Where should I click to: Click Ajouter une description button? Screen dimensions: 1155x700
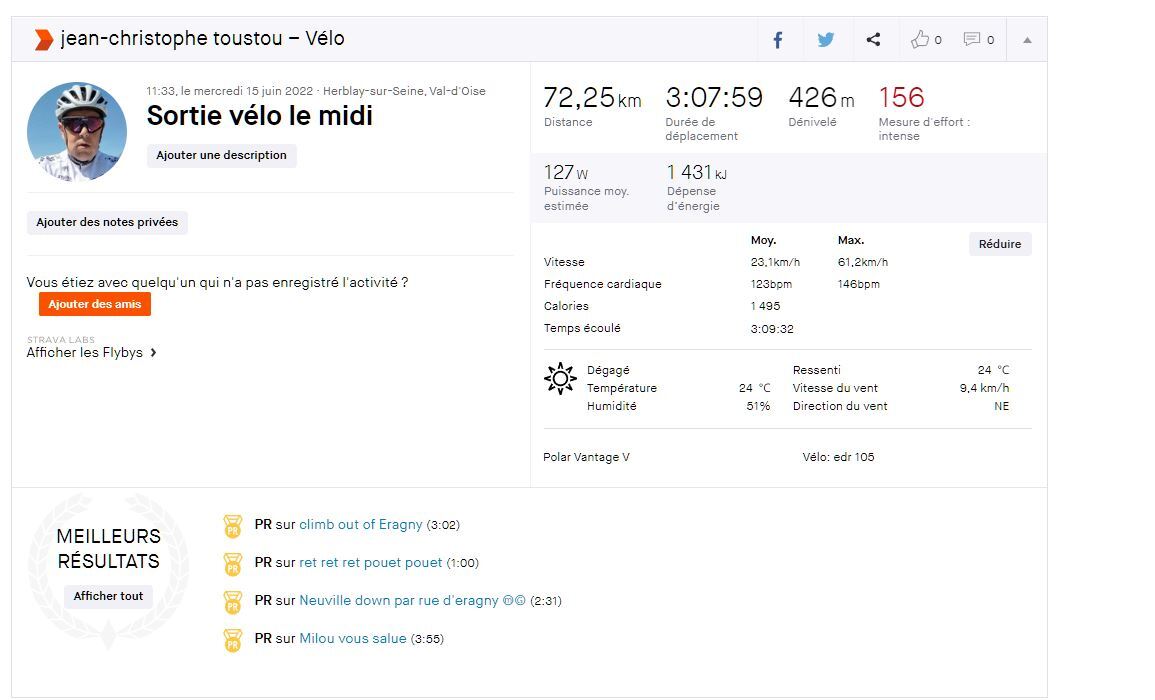[x=221, y=155]
